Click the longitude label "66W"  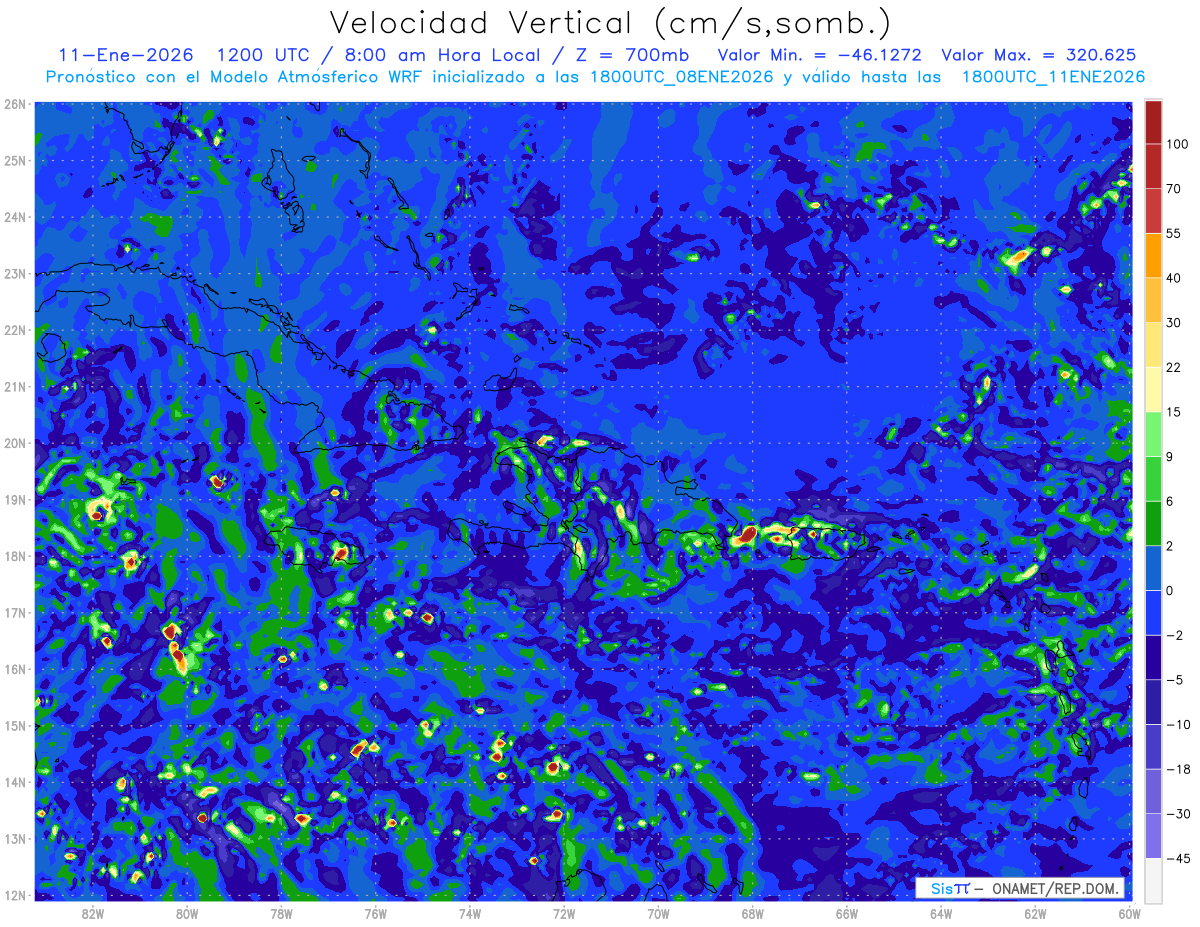pos(846,915)
